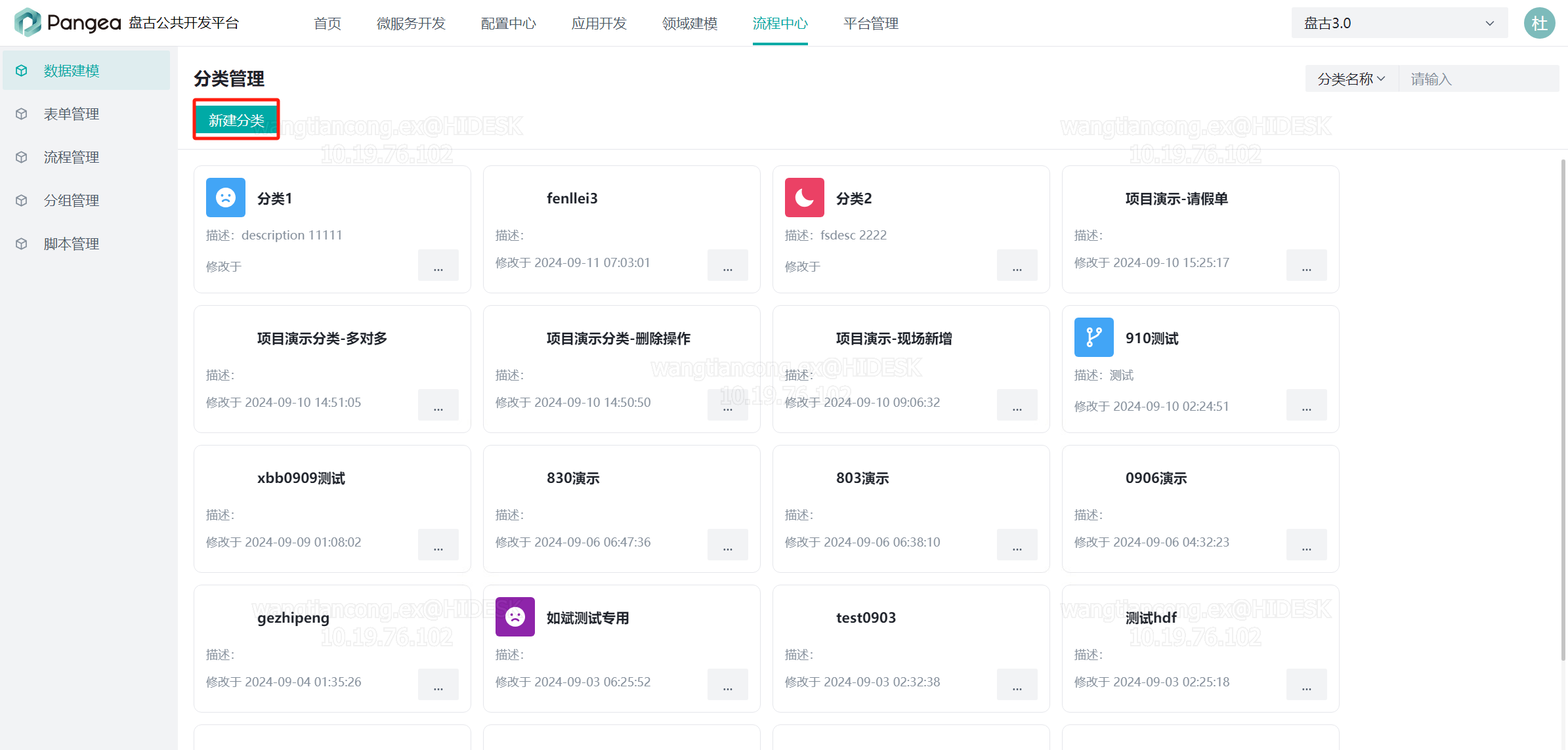The image size is (1568, 750).
Task: Open the more menu on 910测试 card
Action: [1307, 405]
